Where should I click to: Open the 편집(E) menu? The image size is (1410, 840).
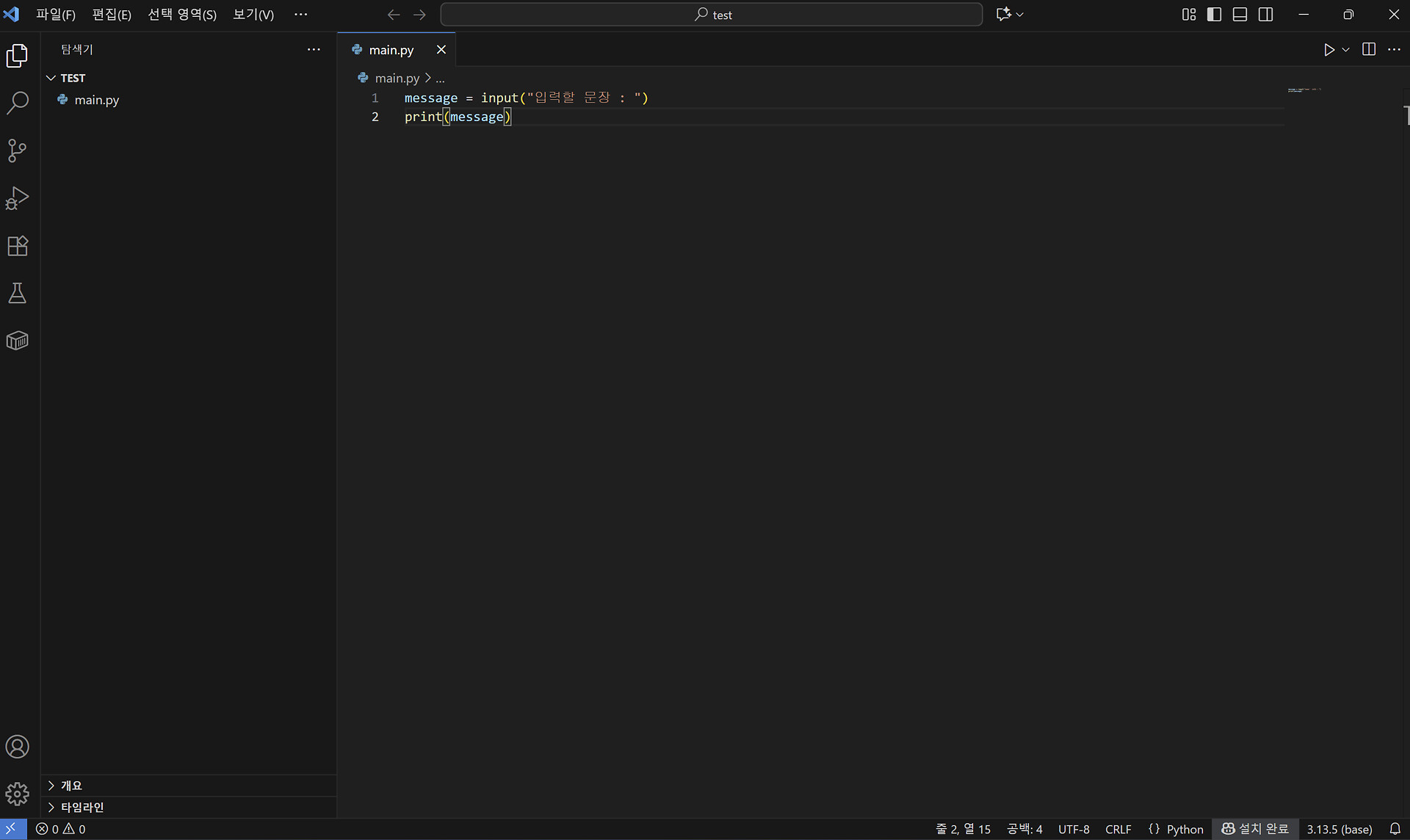[x=112, y=15]
